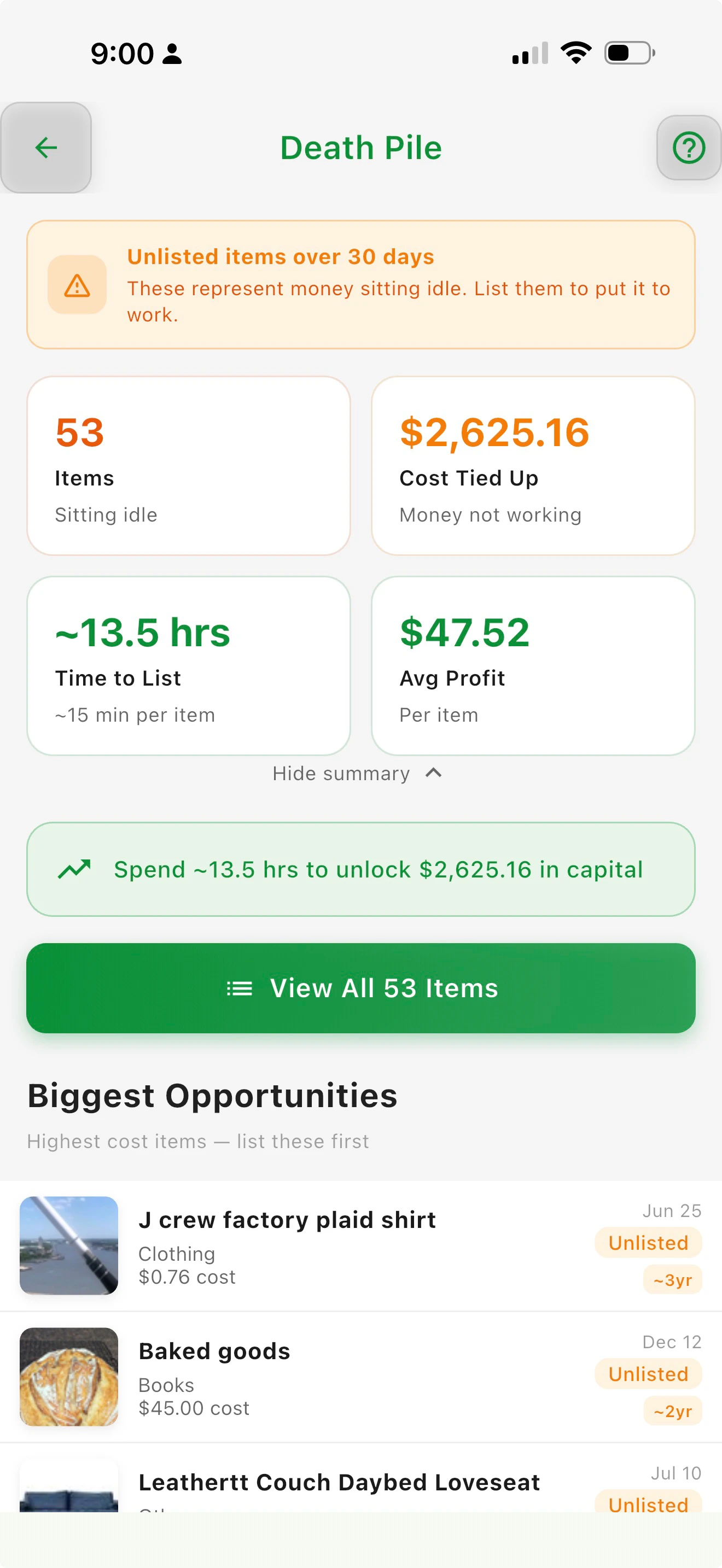Check the Wi-Fi status icon
The image size is (722, 1568).
(x=576, y=53)
